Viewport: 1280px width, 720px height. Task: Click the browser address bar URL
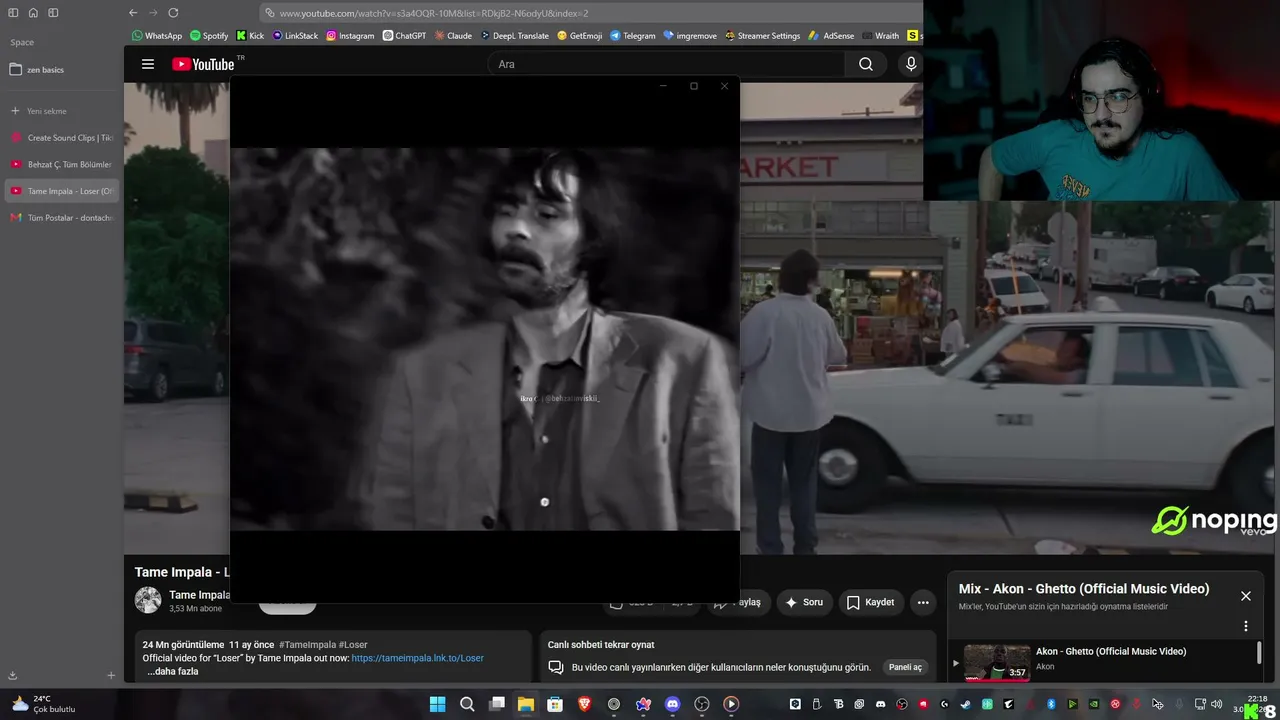tap(434, 13)
